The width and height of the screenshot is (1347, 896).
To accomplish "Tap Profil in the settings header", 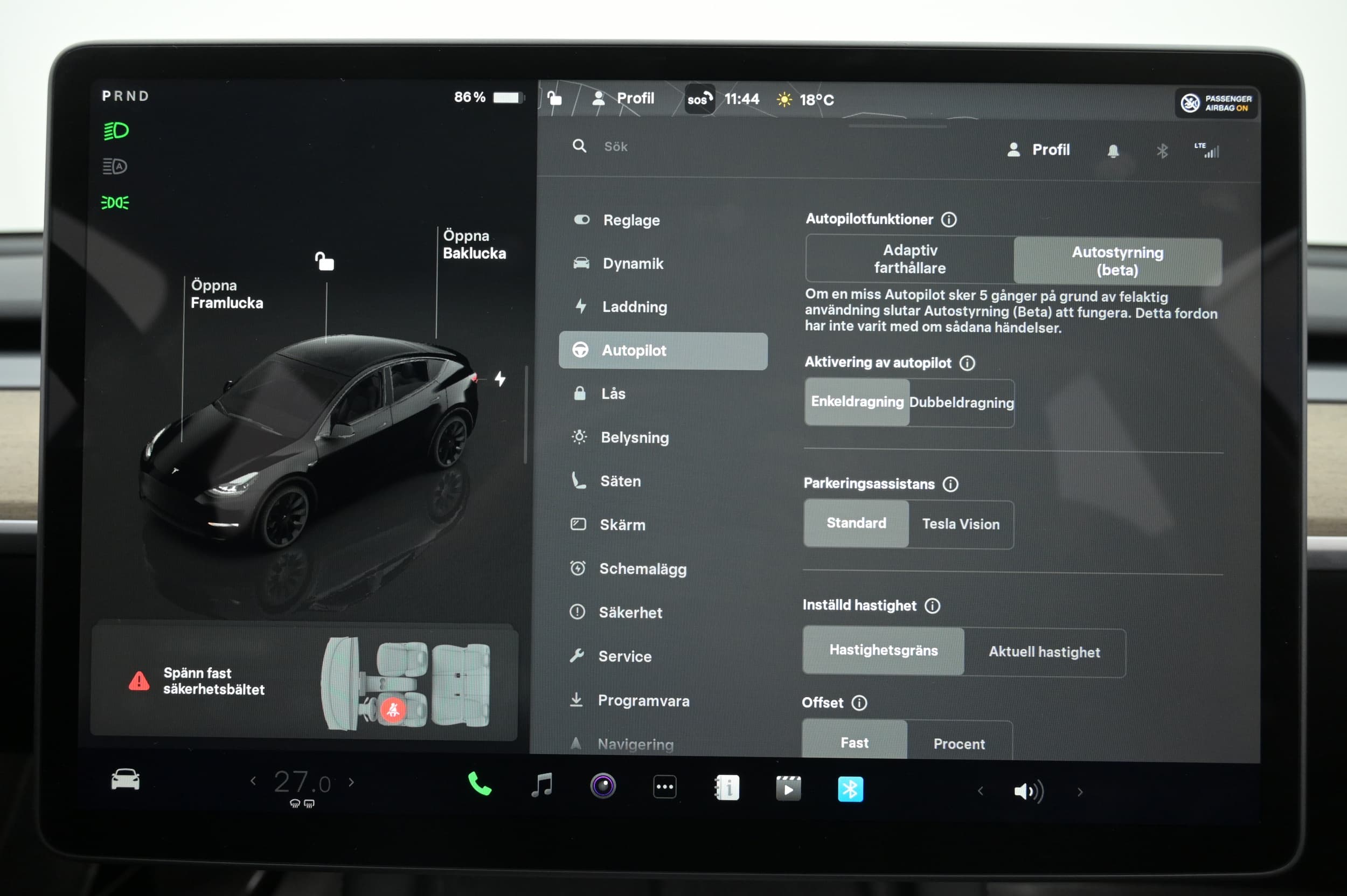I will pos(1038,150).
